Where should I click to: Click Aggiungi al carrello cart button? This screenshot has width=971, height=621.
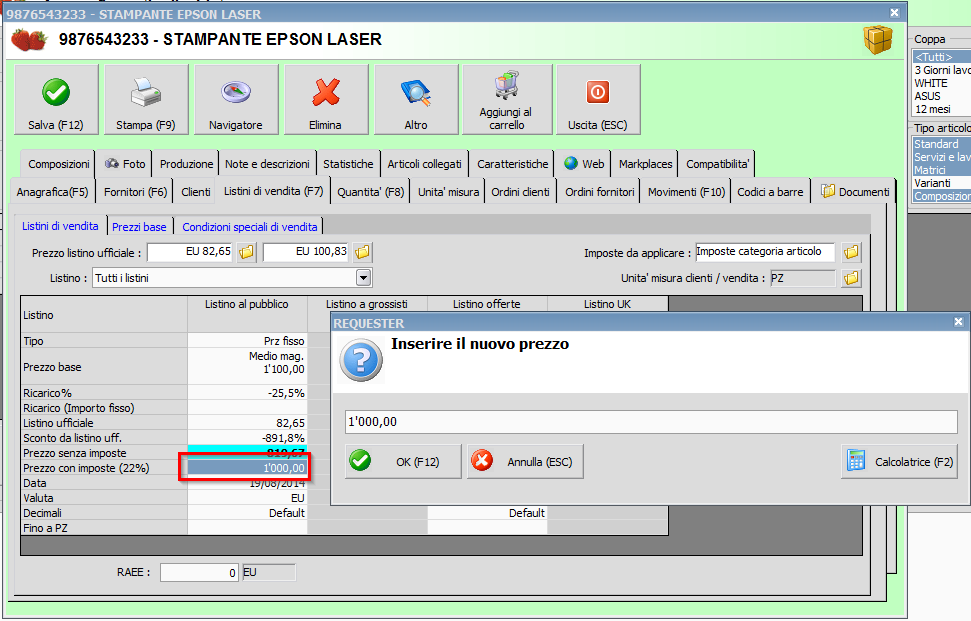click(x=507, y=100)
